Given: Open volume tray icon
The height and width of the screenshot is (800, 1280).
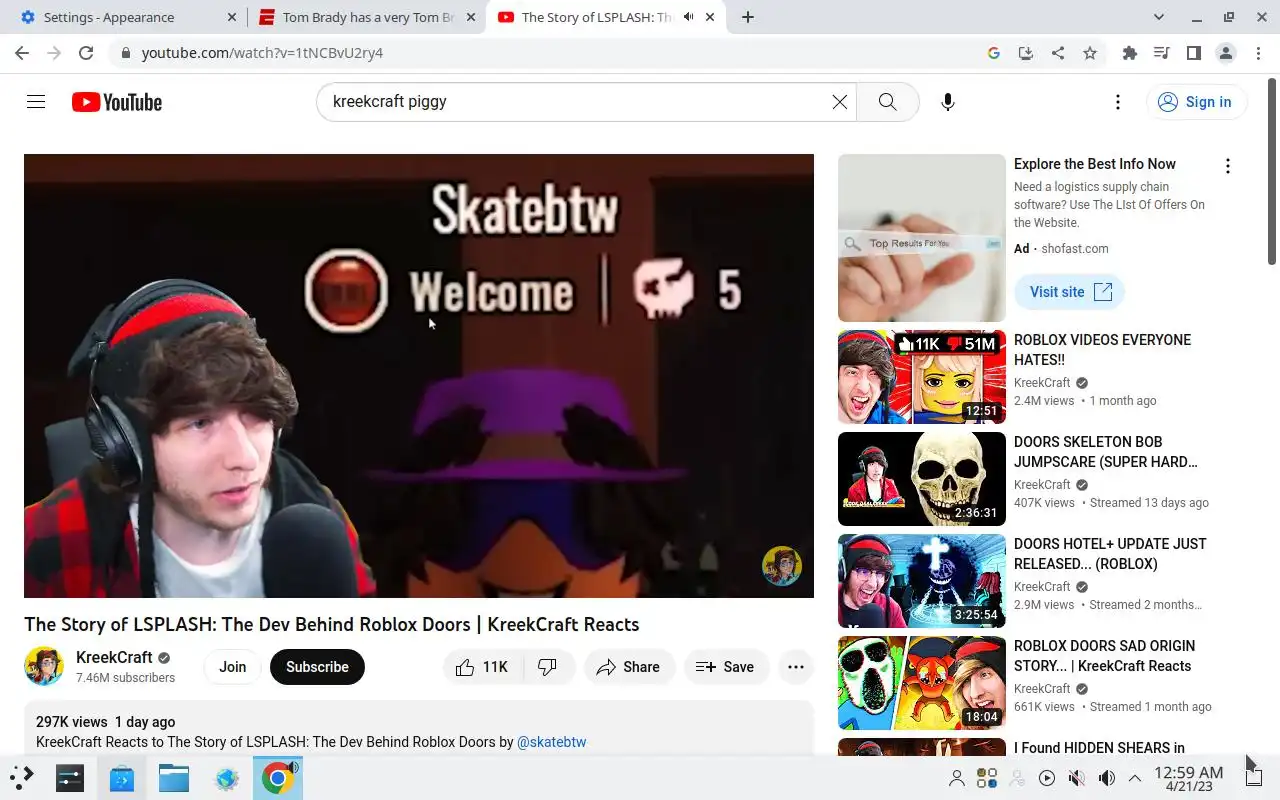Looking at the screenshot, I should 1107,778.
